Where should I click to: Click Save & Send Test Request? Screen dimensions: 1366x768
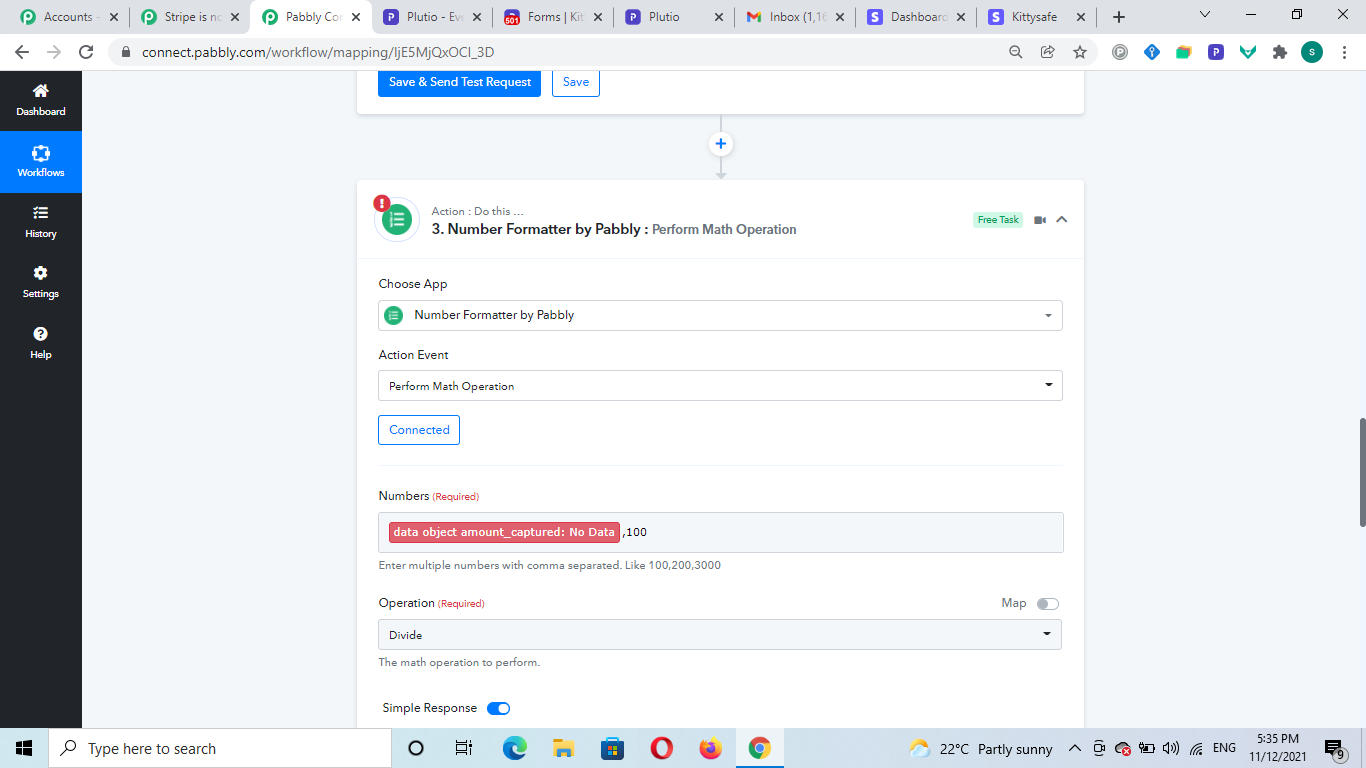pyautogui.click(x=459, y=82)
